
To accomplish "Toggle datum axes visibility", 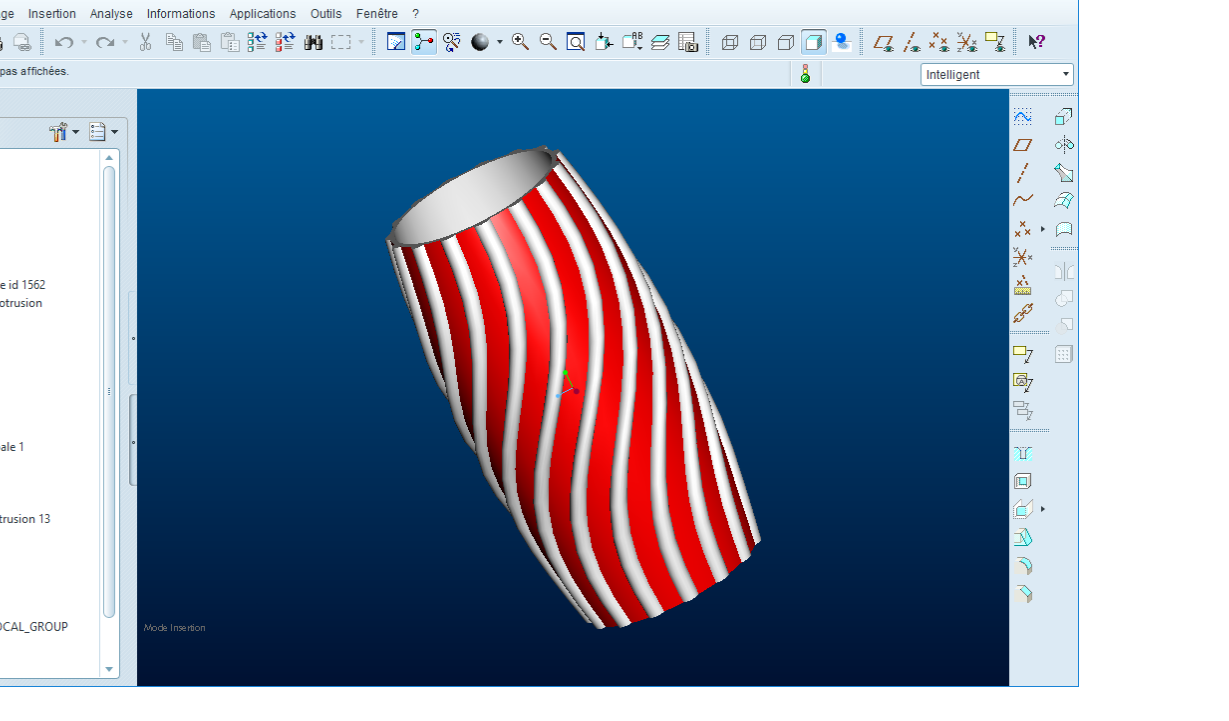I will [911, 42].
